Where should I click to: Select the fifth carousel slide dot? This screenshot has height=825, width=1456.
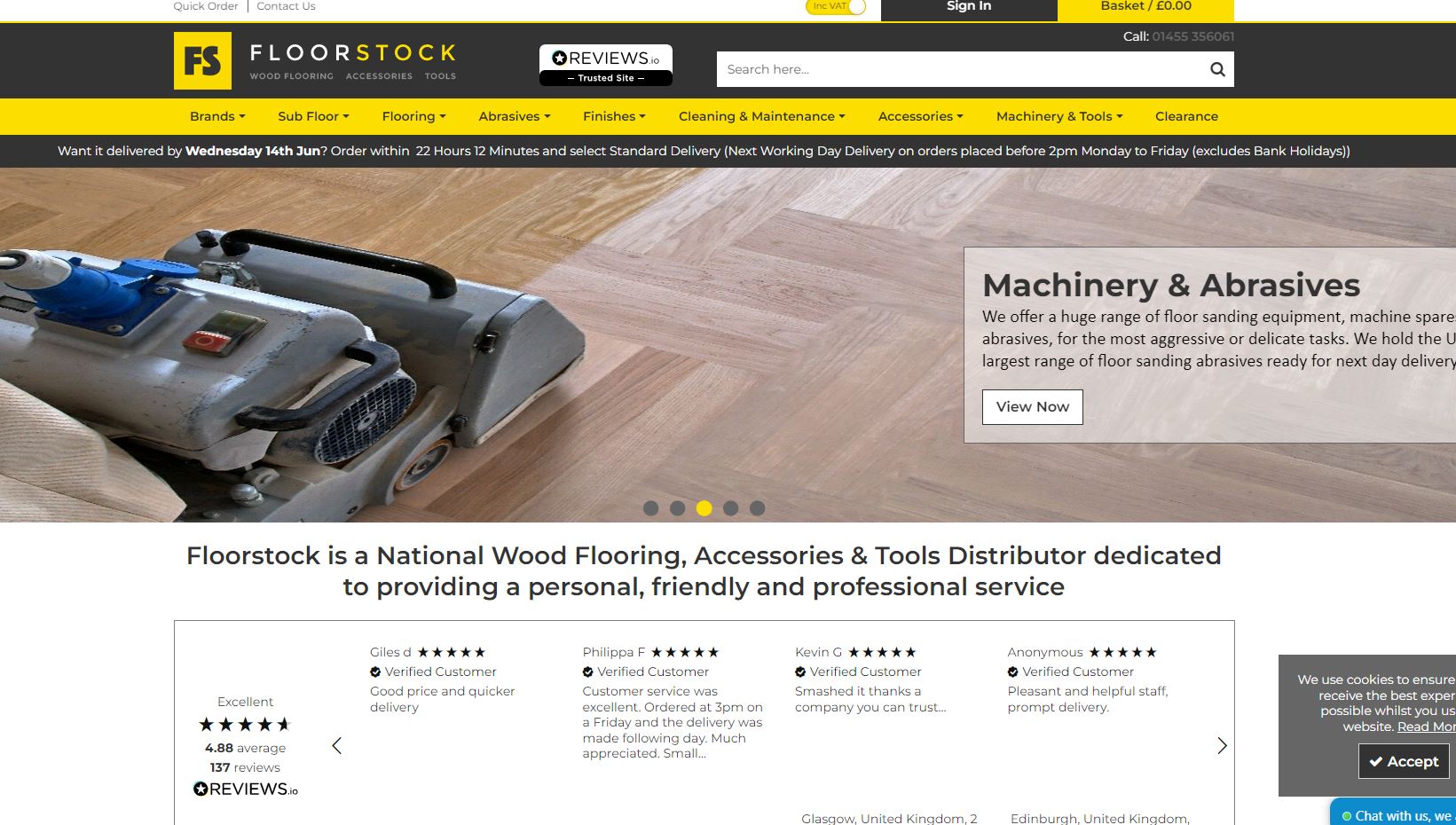coord(757,508)
